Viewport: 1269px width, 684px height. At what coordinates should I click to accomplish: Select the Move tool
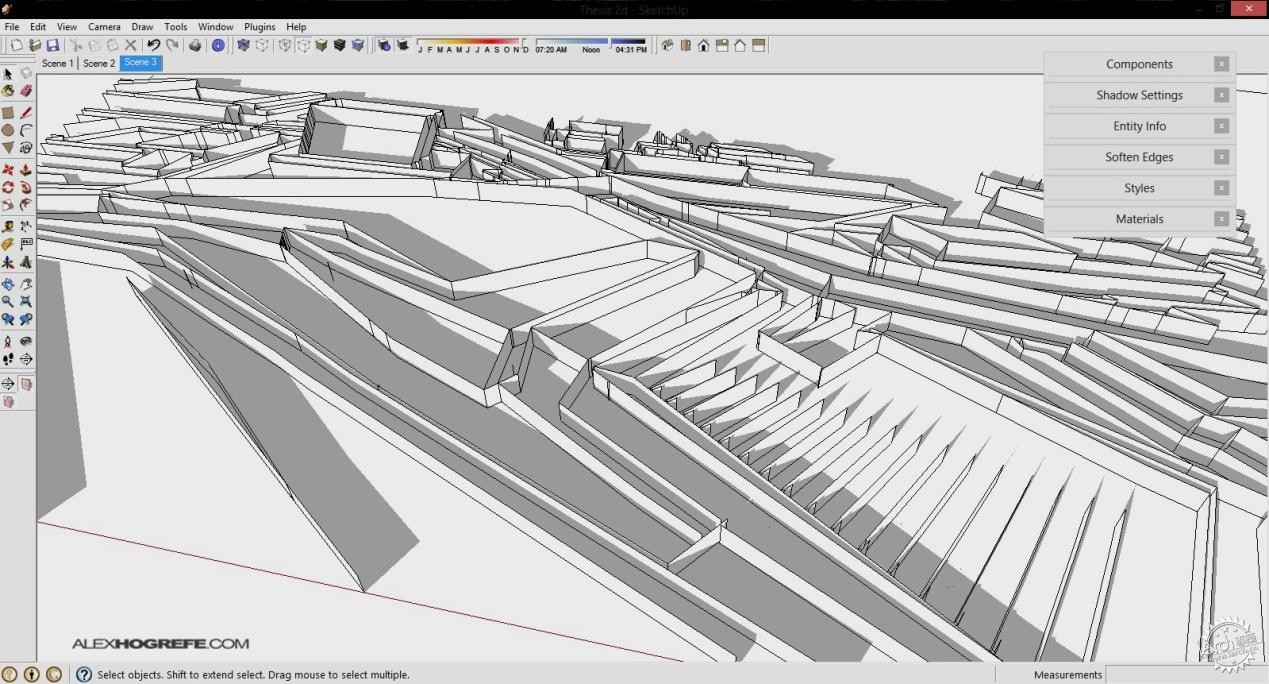coord(8,170)
